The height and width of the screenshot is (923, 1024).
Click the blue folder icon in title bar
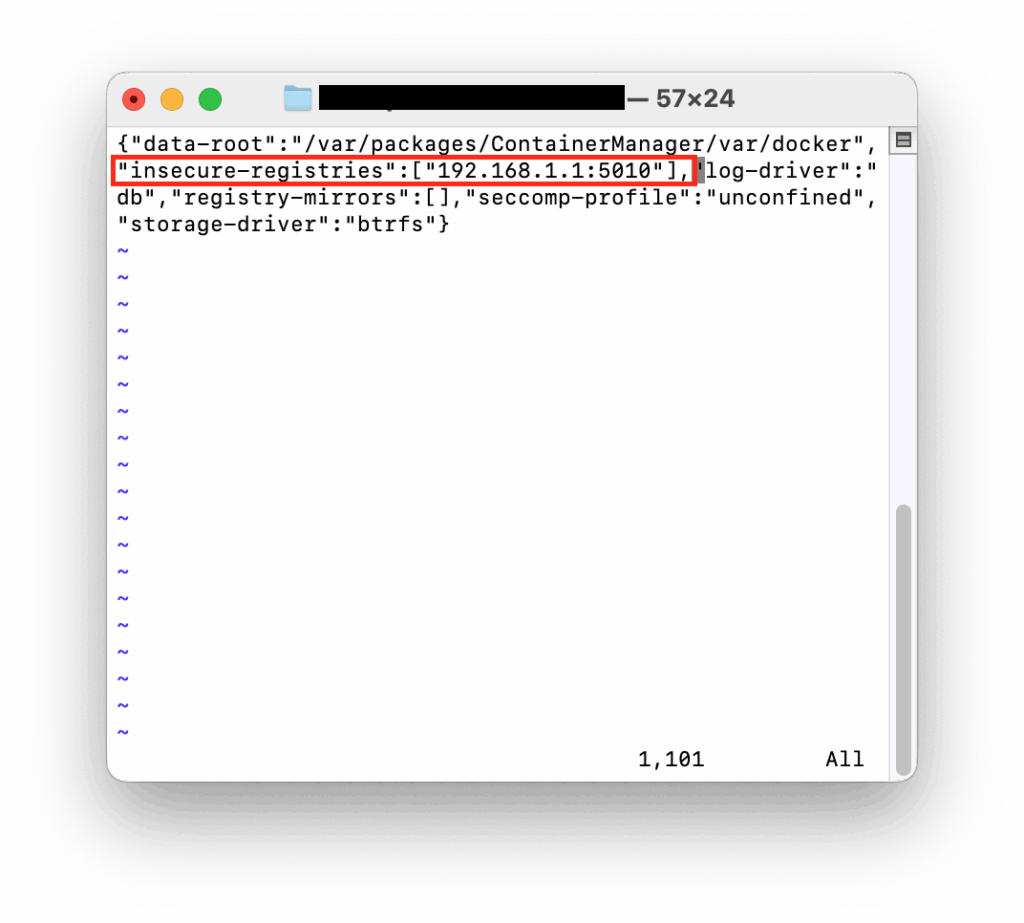click(298, 99)
